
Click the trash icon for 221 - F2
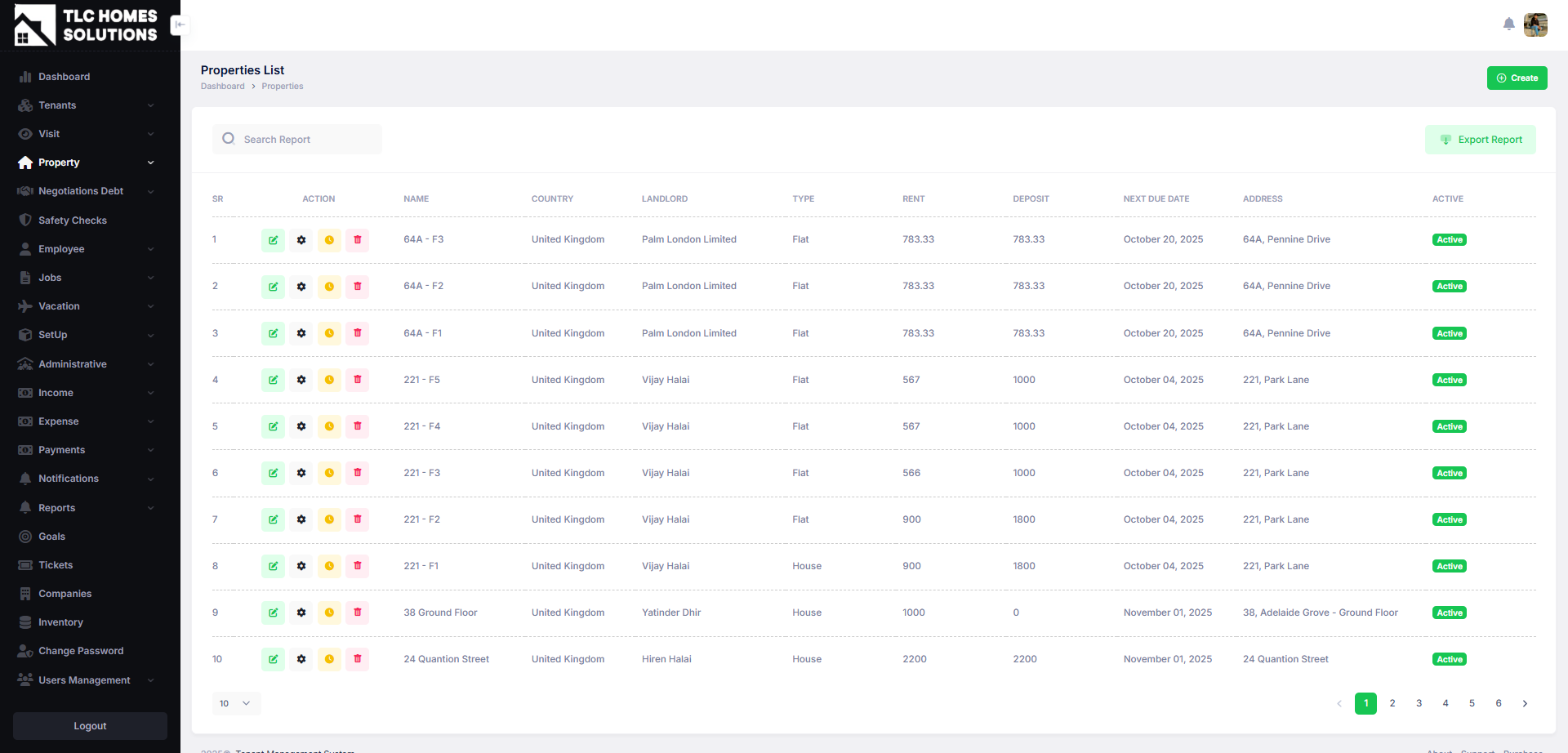357,519
